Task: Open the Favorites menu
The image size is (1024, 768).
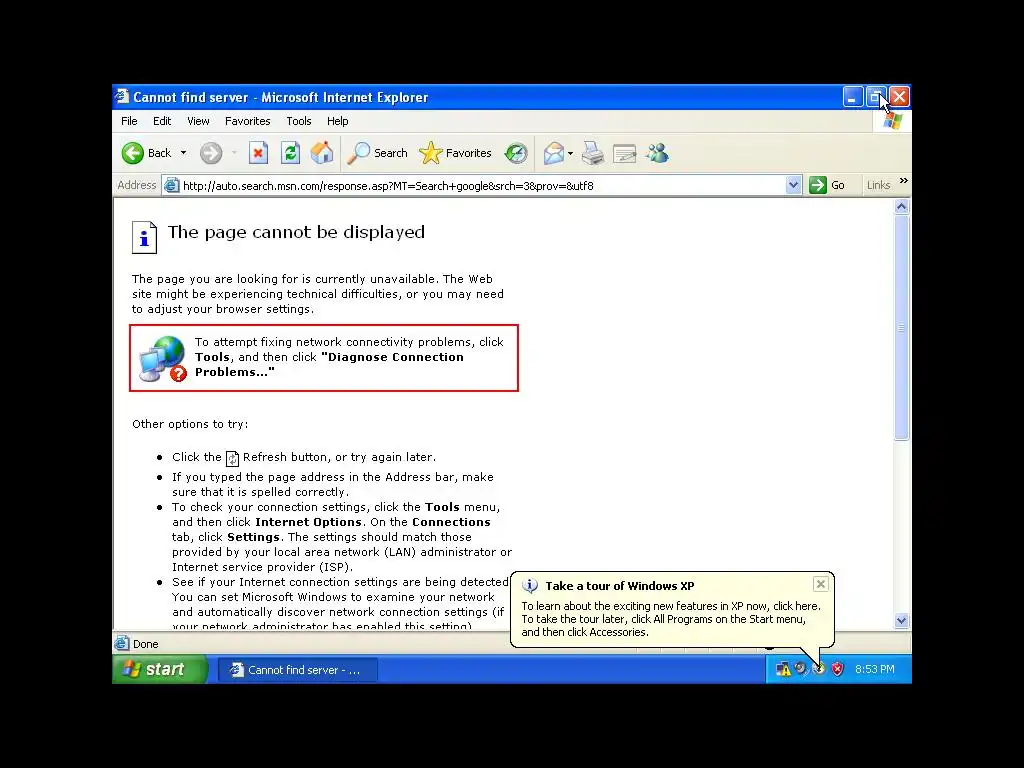Action: pos(248,121)
